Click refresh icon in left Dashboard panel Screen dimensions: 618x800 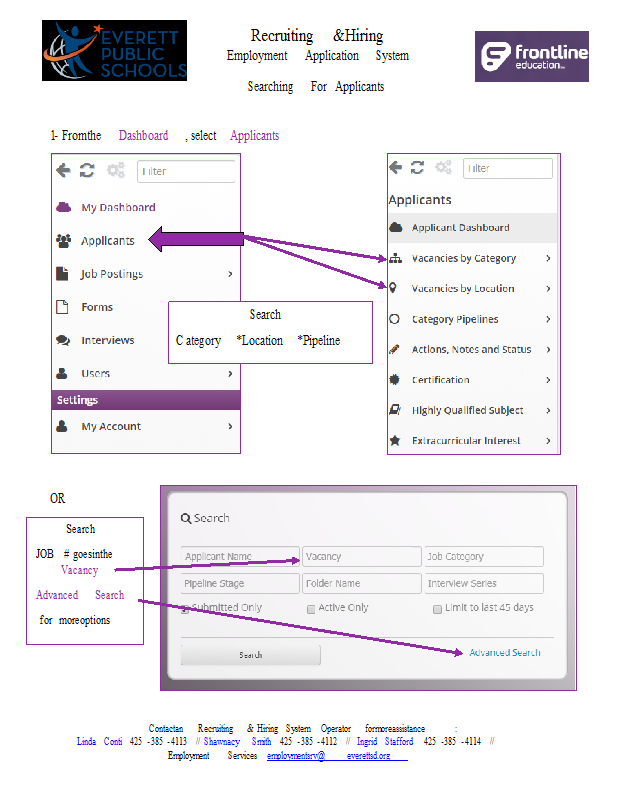(87, 170)
